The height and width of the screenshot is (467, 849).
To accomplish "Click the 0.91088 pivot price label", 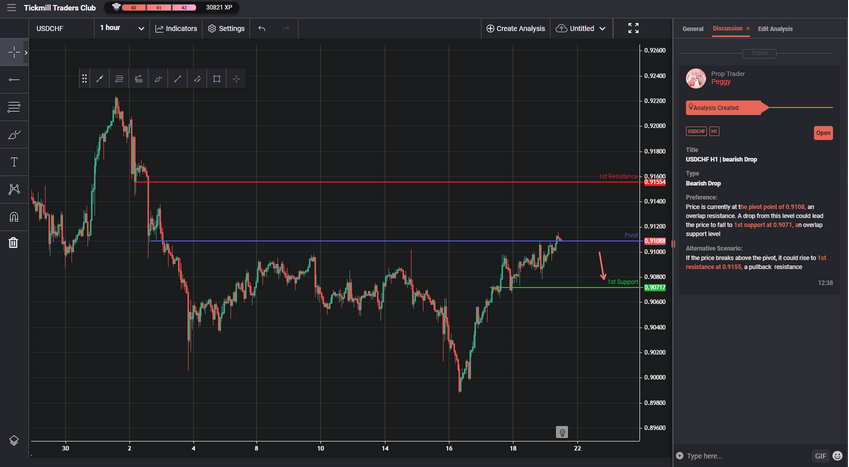I will point(655,241).
